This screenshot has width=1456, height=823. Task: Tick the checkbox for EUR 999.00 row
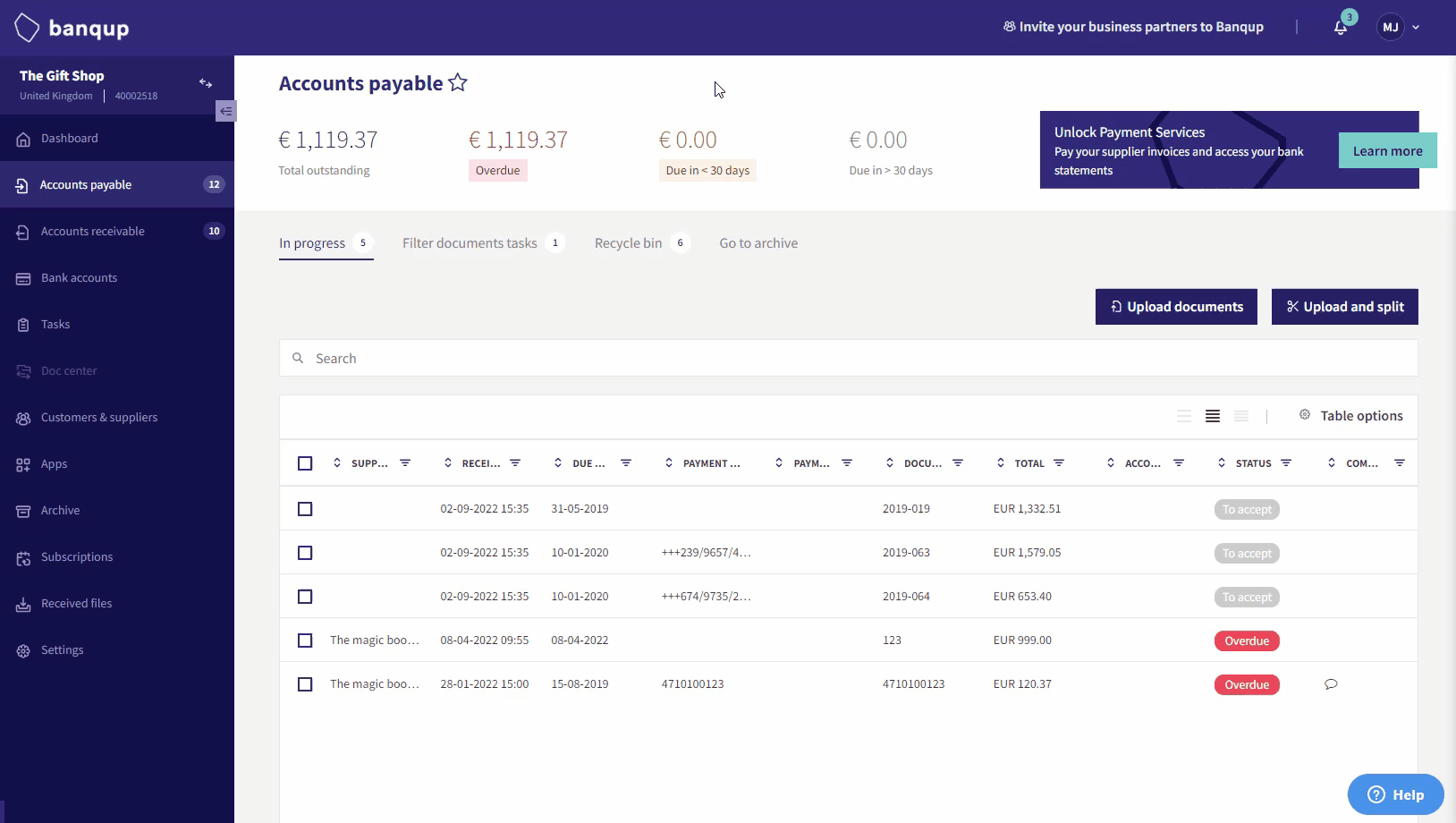click(x=305, y=641)
